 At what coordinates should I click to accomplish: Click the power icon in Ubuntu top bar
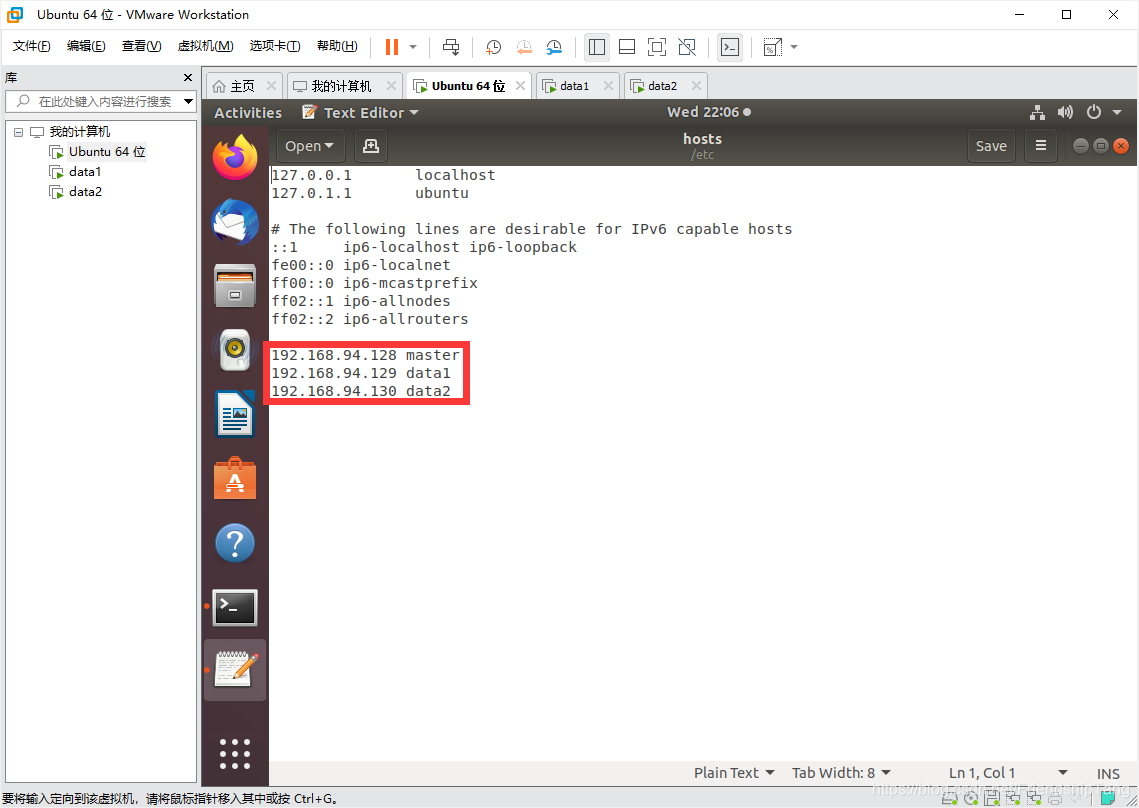coord(1093,113)
